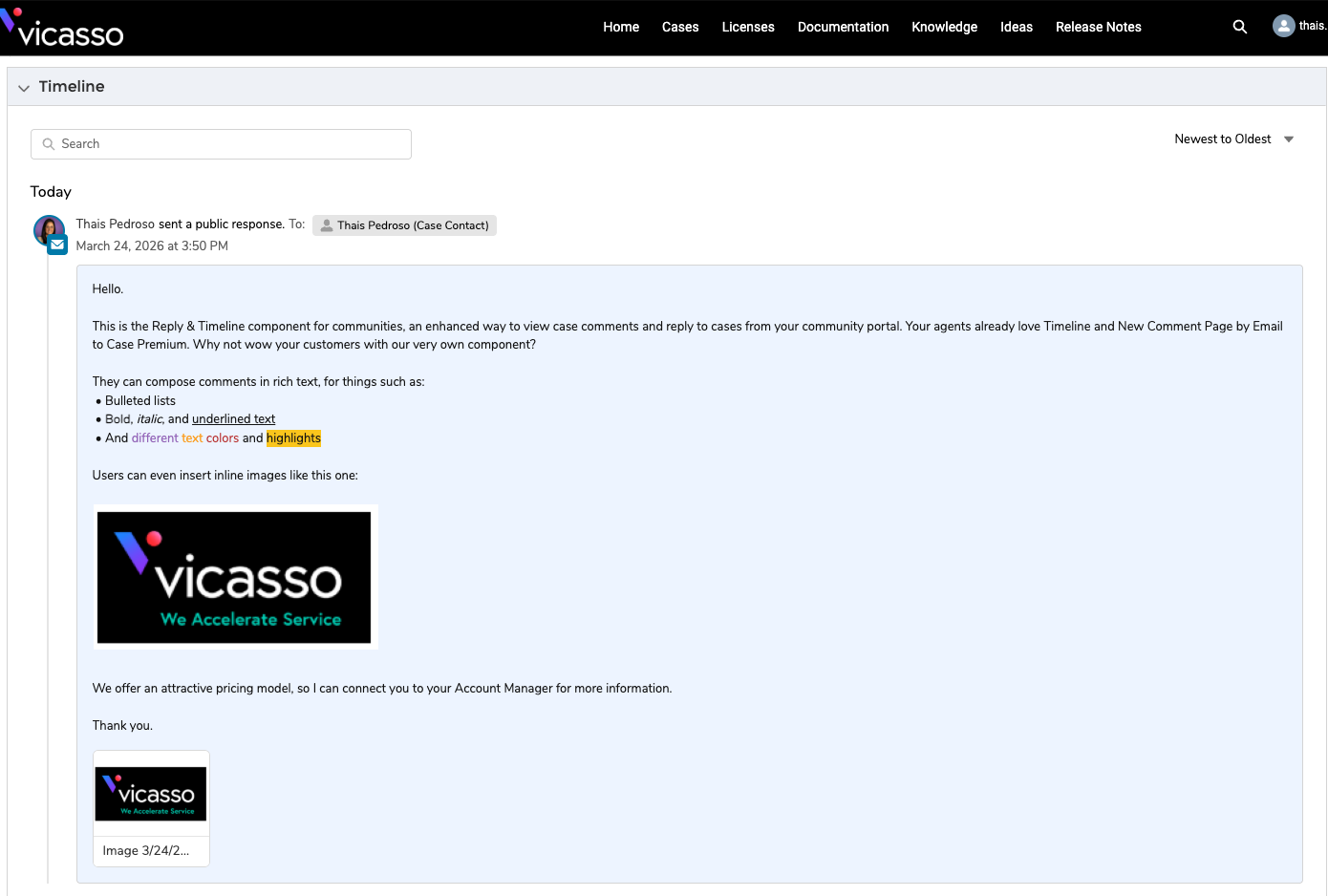Open the Knowledge menu item
The image size is (1328, 896).
coord(944,27)
